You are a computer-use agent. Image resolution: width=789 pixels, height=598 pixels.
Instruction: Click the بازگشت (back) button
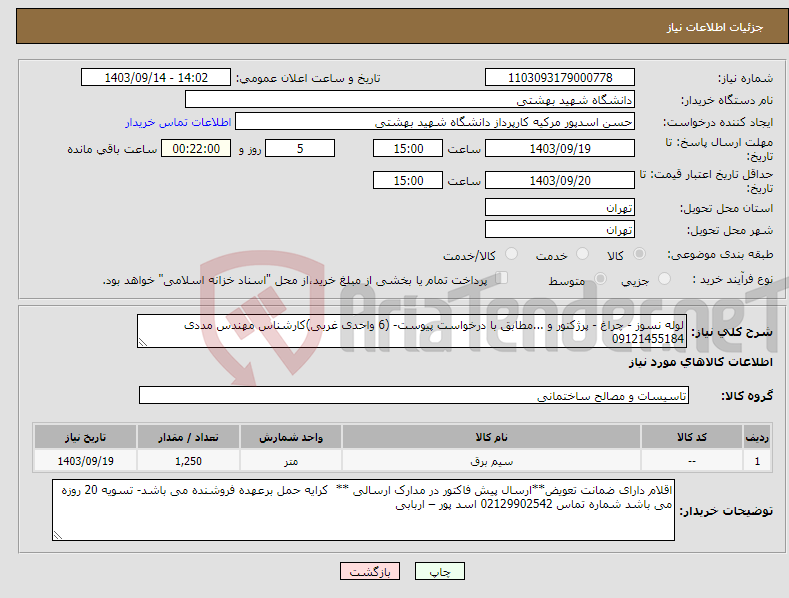(370, 571)
